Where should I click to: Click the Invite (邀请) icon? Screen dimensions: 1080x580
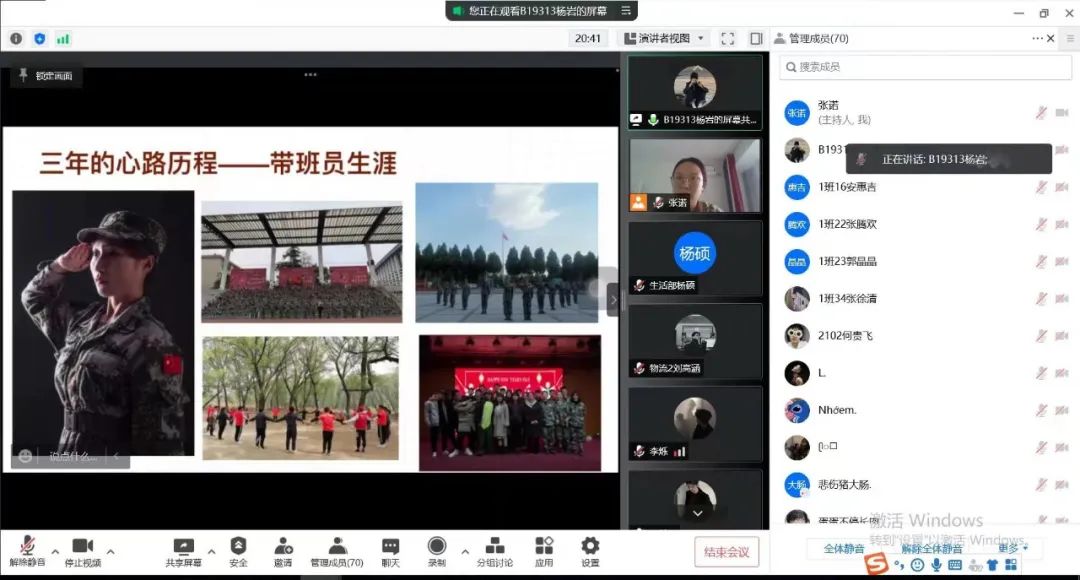click(283, 546)
